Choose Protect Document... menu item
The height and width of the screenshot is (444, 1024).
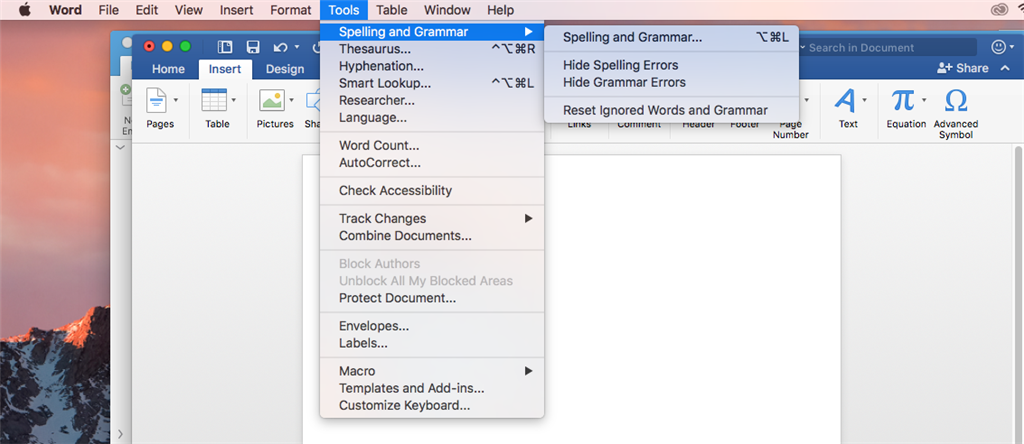coord(432,298)
